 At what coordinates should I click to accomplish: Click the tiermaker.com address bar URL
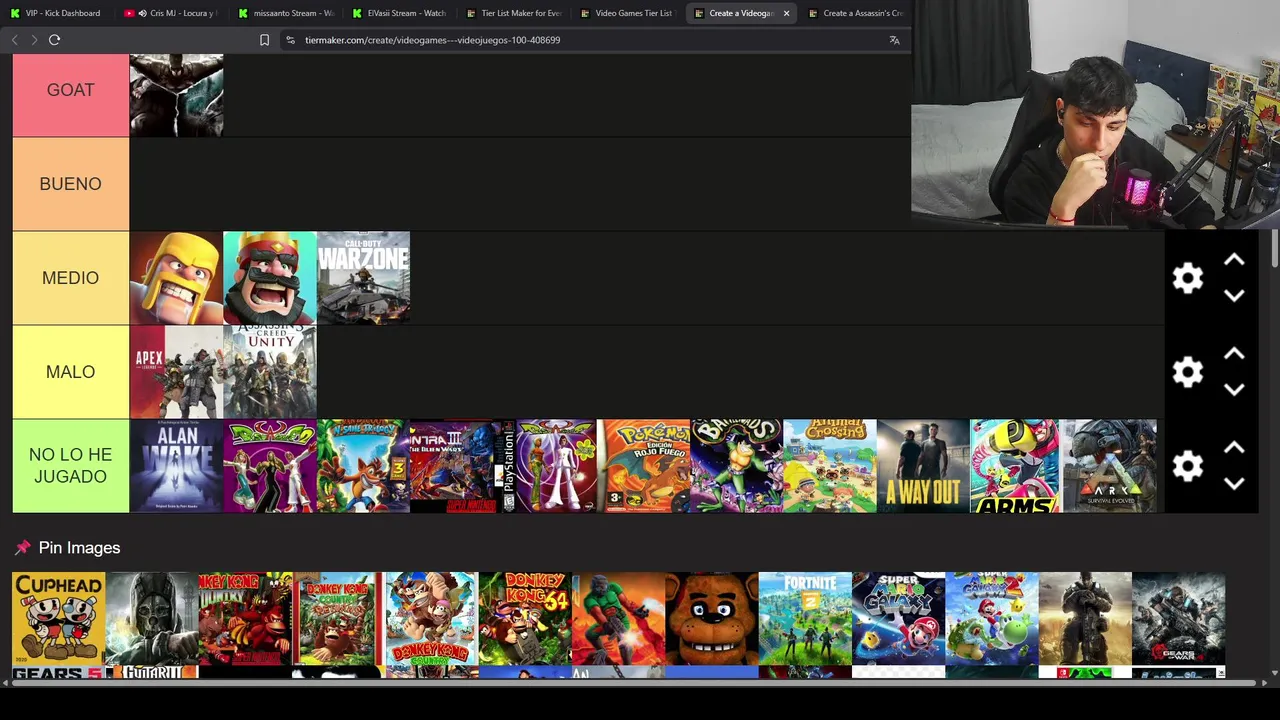tap(432, 40)
